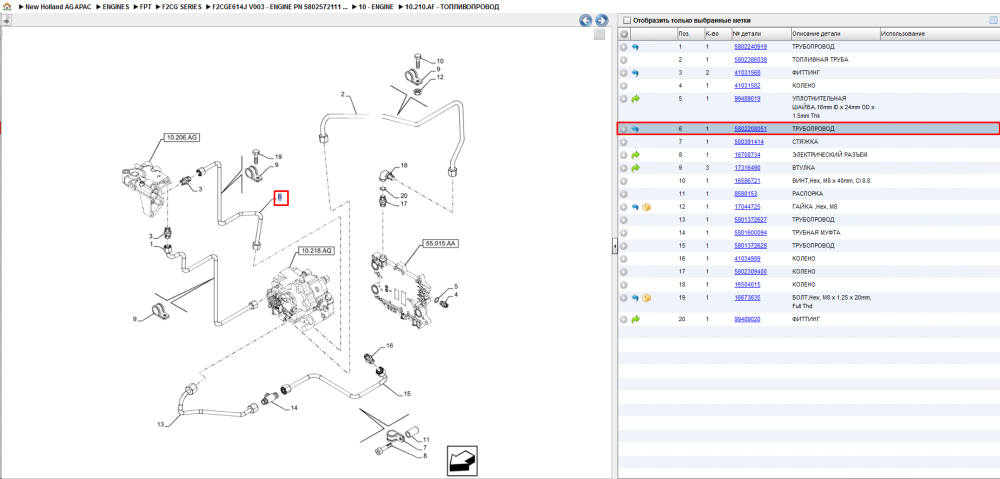Open part number 5801372627 link
Viewport: 1000px width, 479px height.
[750, 219]
